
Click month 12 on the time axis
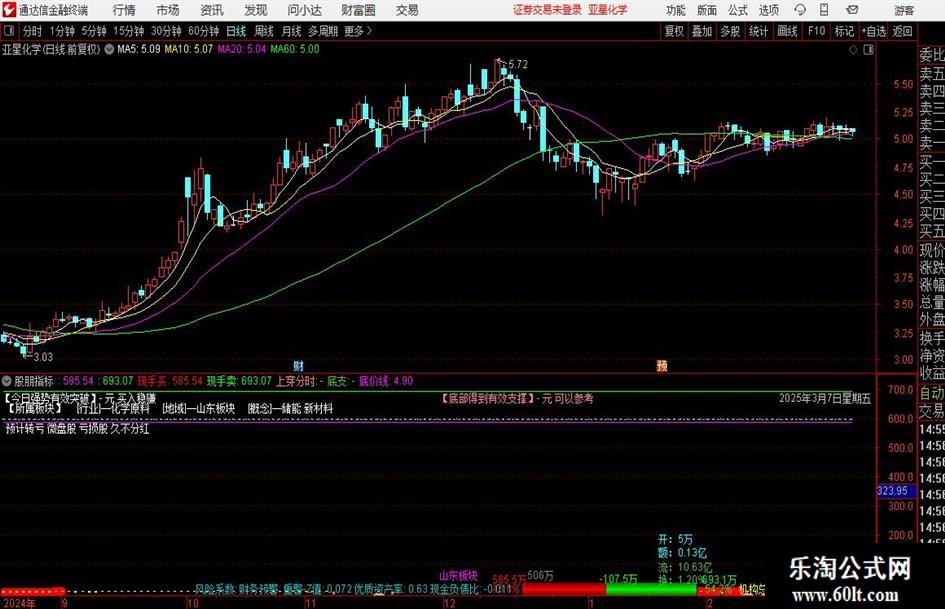click(x=449, y=603)
